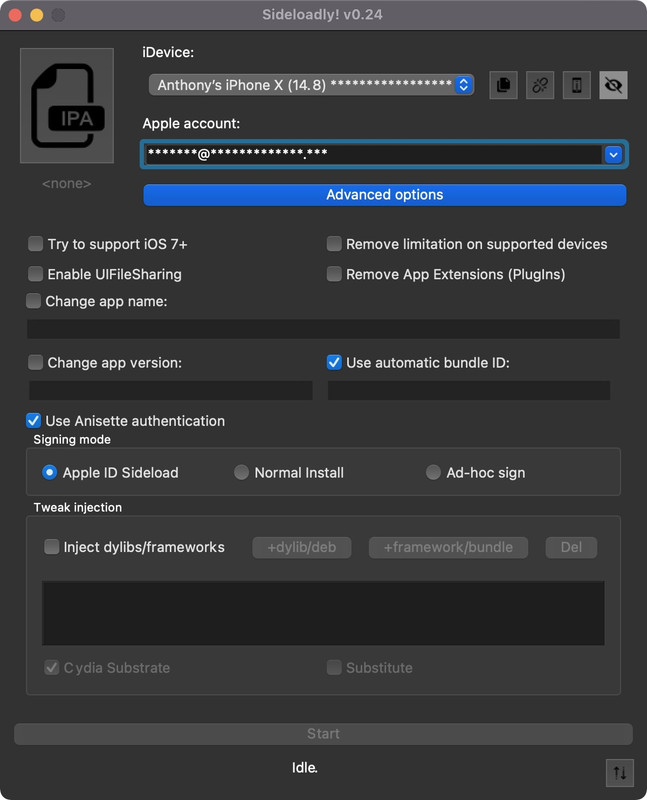Select Apple ID Sideload signing mode
Image resolution: width=647 pixels, height=800 pixels.
click(x=49, y=472)
